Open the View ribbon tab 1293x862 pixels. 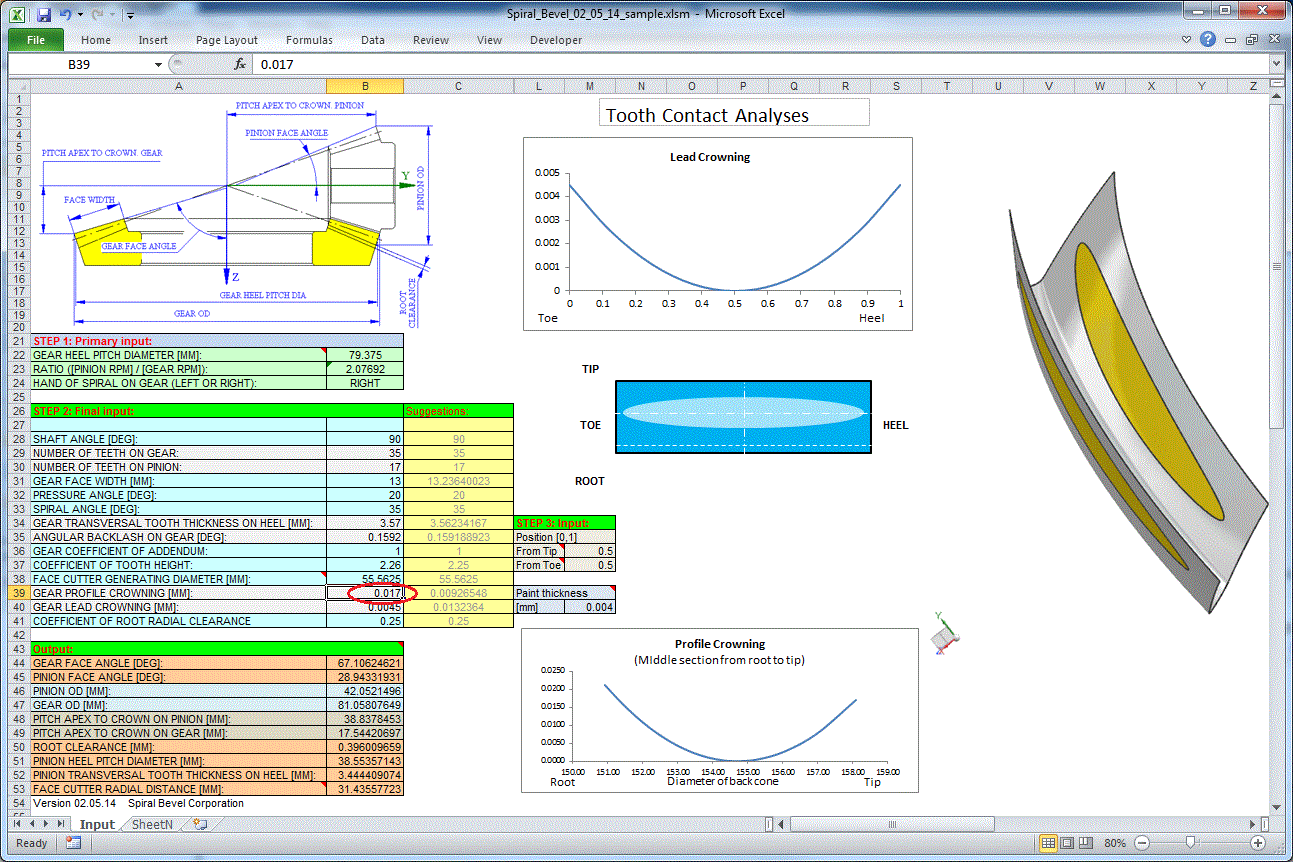(489, 40)
